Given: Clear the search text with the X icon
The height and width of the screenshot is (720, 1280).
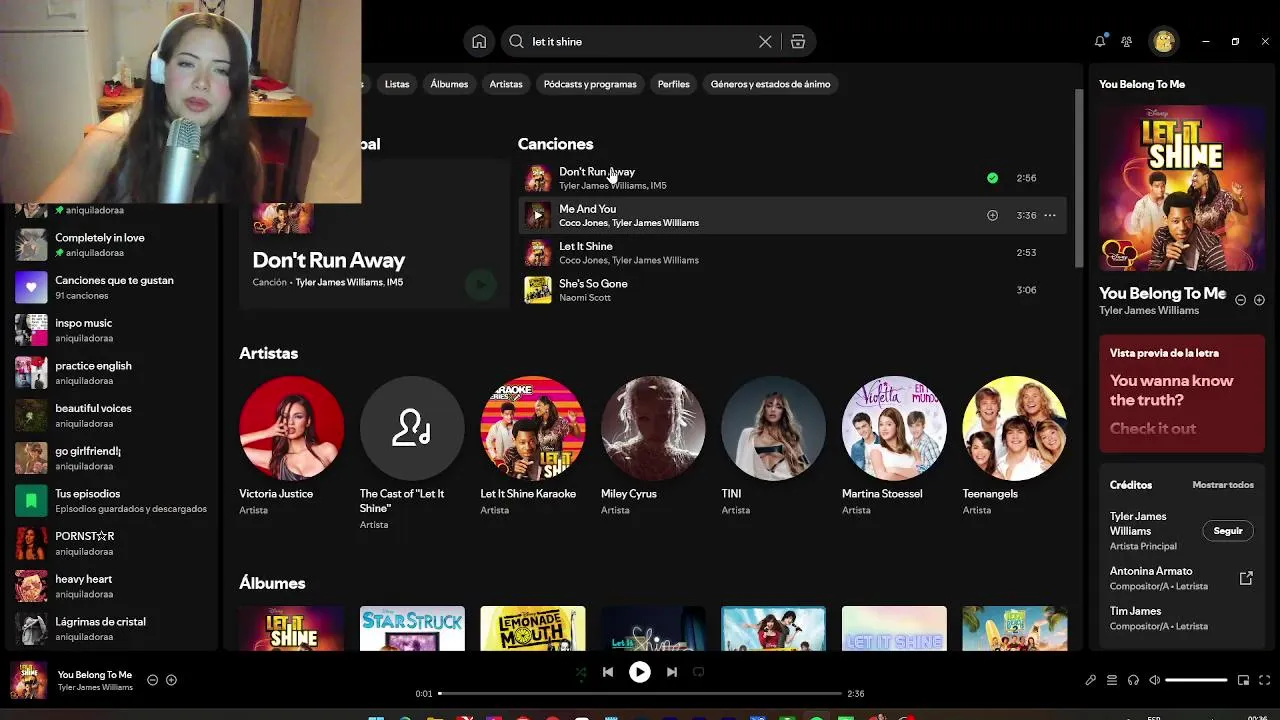Looking at the screenshot, I should point(765,41).
